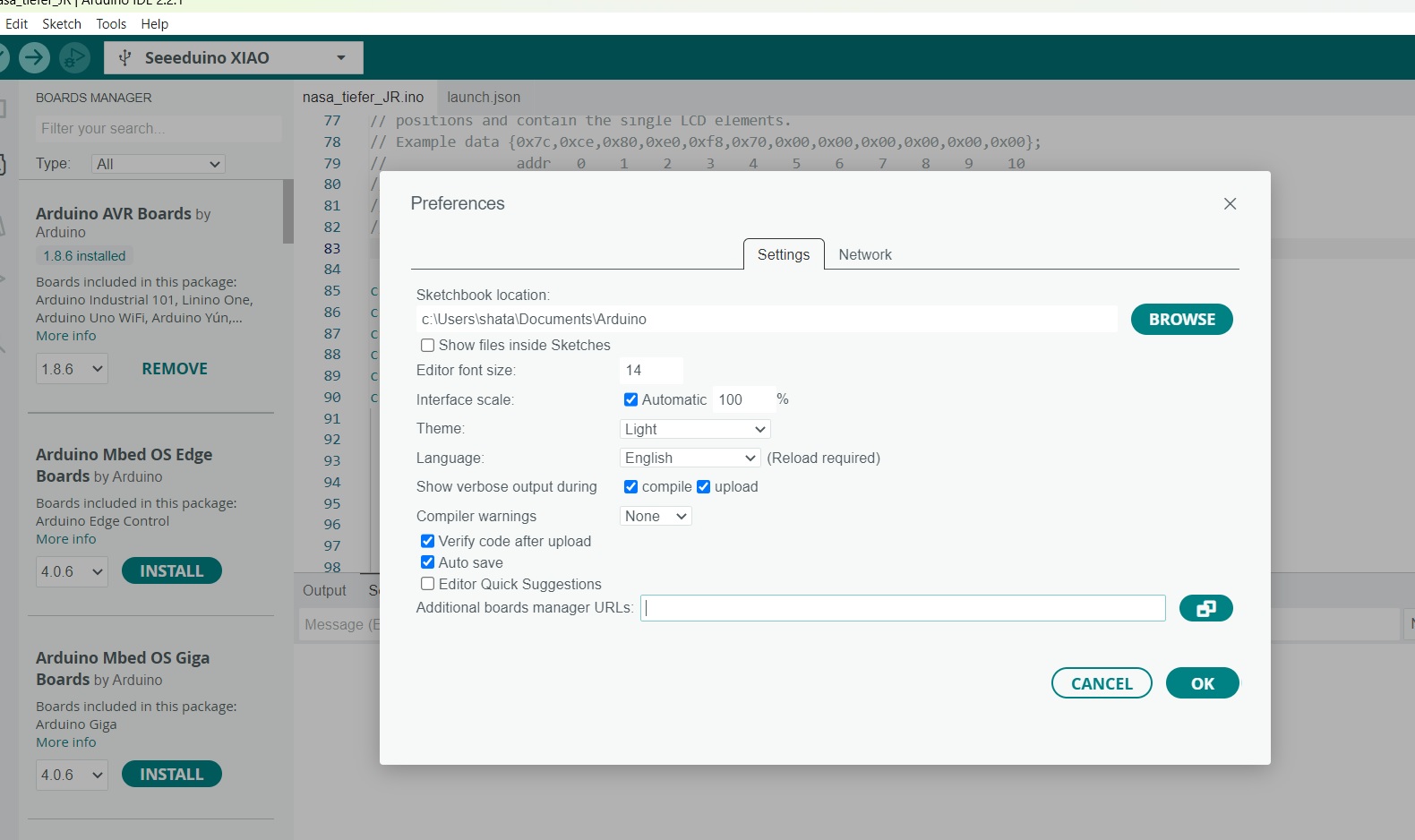
Task: Click CANCEL in Preferences dialog
Action: pyautogui.click(x=1102, y=683)
